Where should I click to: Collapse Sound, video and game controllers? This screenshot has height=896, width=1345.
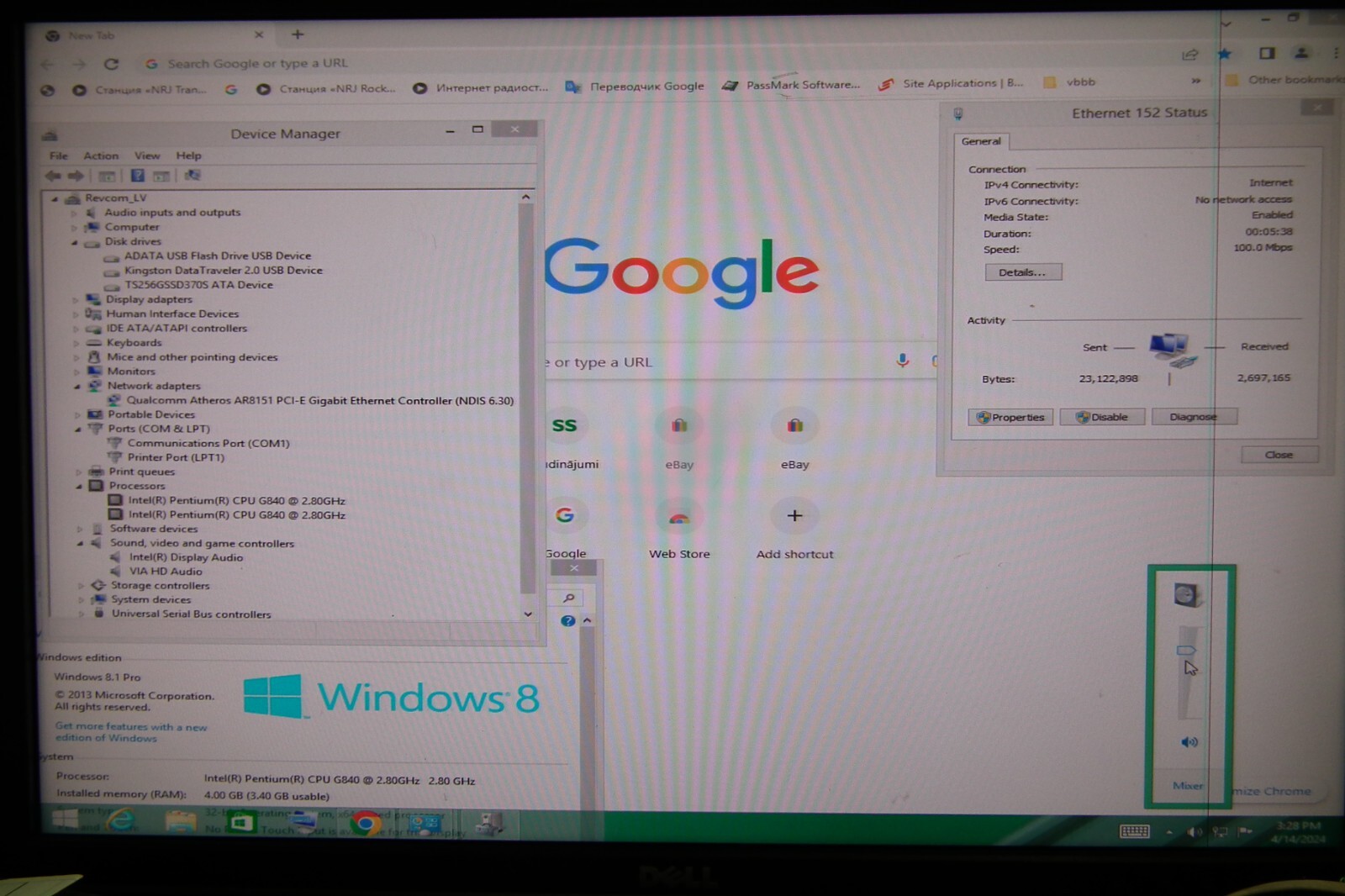[81, 544]
